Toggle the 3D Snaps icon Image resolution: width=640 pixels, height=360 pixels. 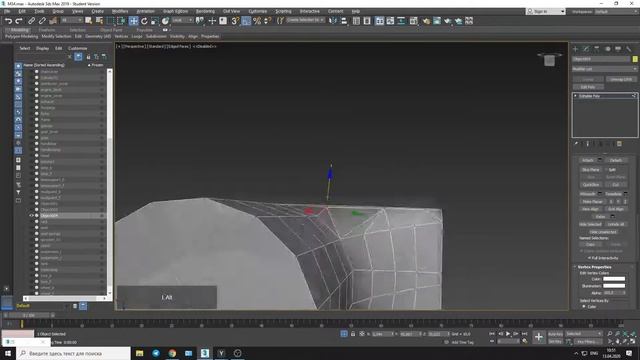(235, 21)
